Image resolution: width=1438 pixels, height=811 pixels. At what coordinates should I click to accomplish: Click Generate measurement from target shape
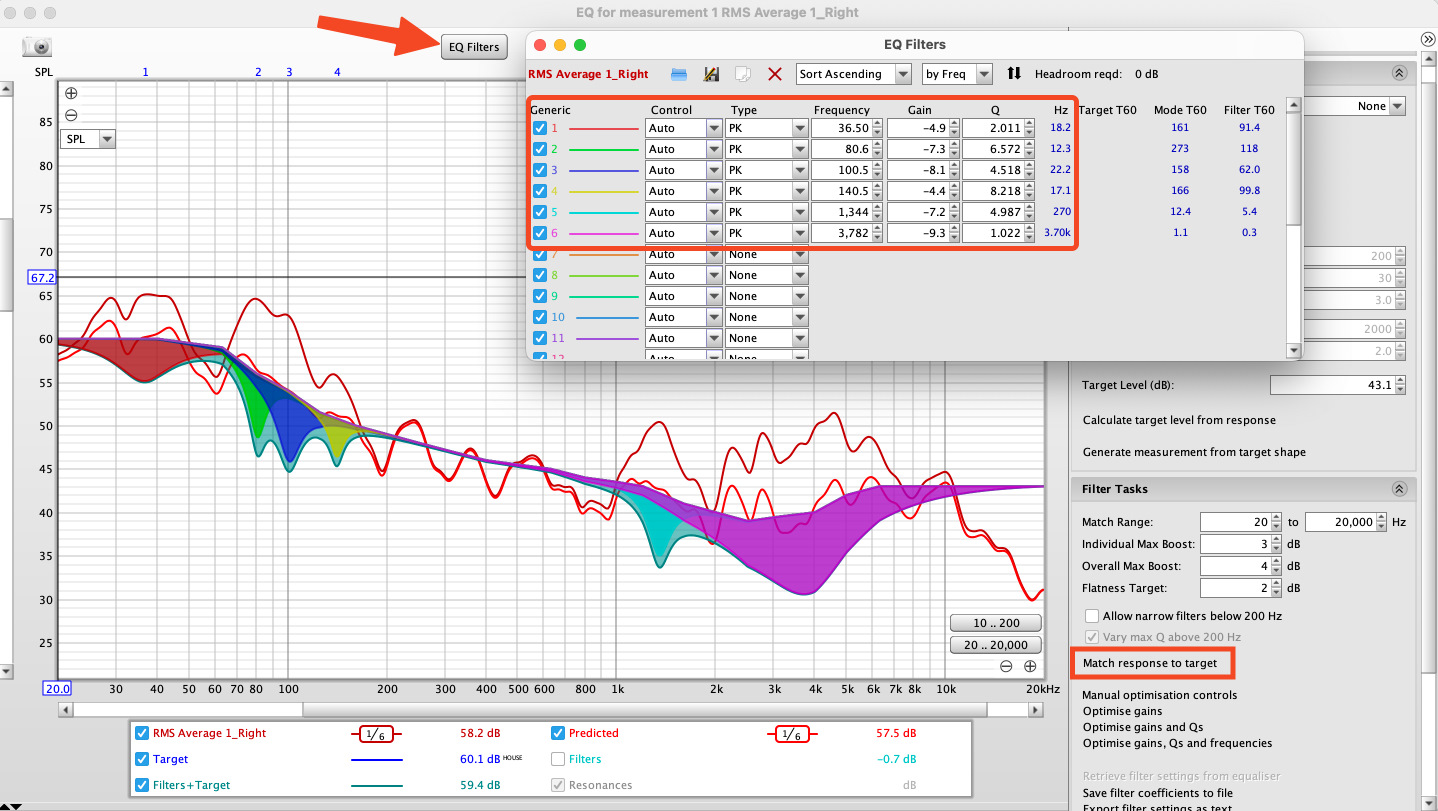click(1194, 452)
